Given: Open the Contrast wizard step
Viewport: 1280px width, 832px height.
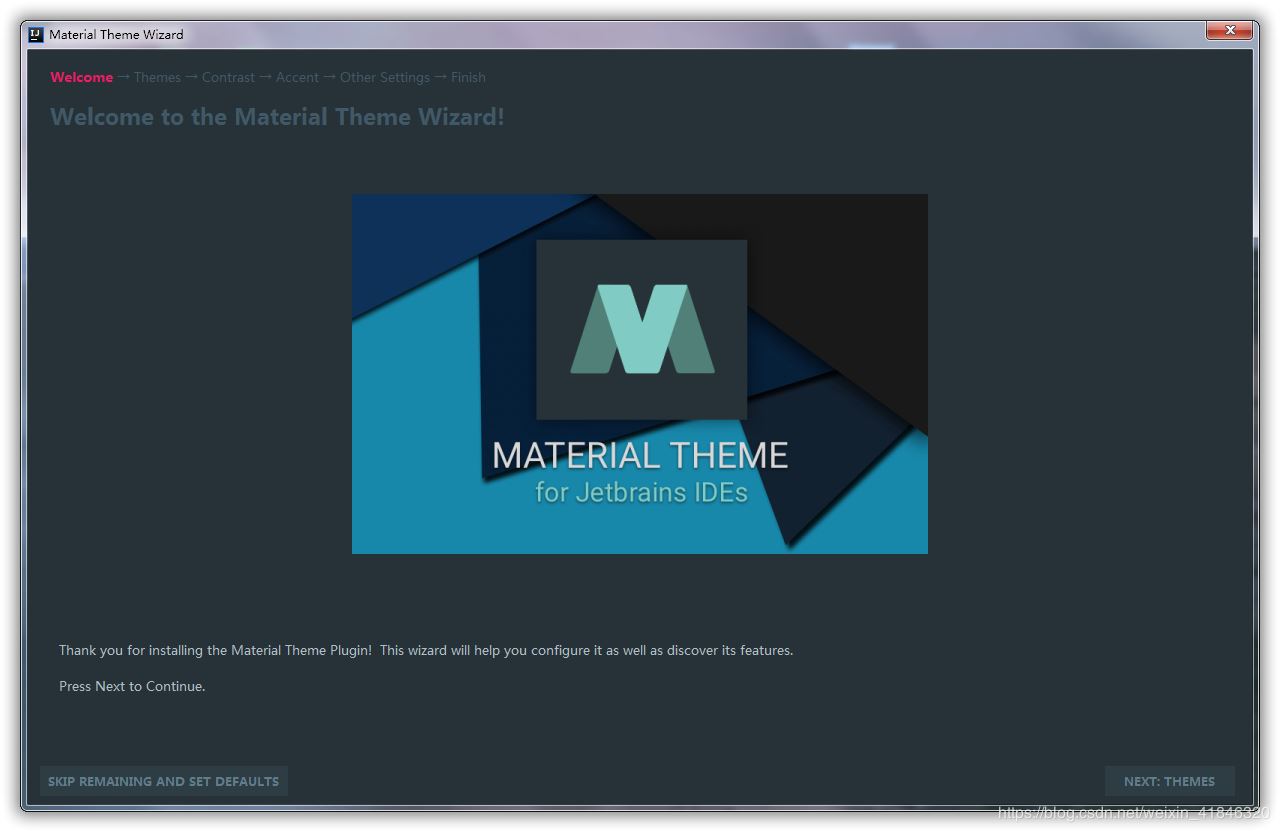Looking at the screenshot, I should [x=228, y=77].
